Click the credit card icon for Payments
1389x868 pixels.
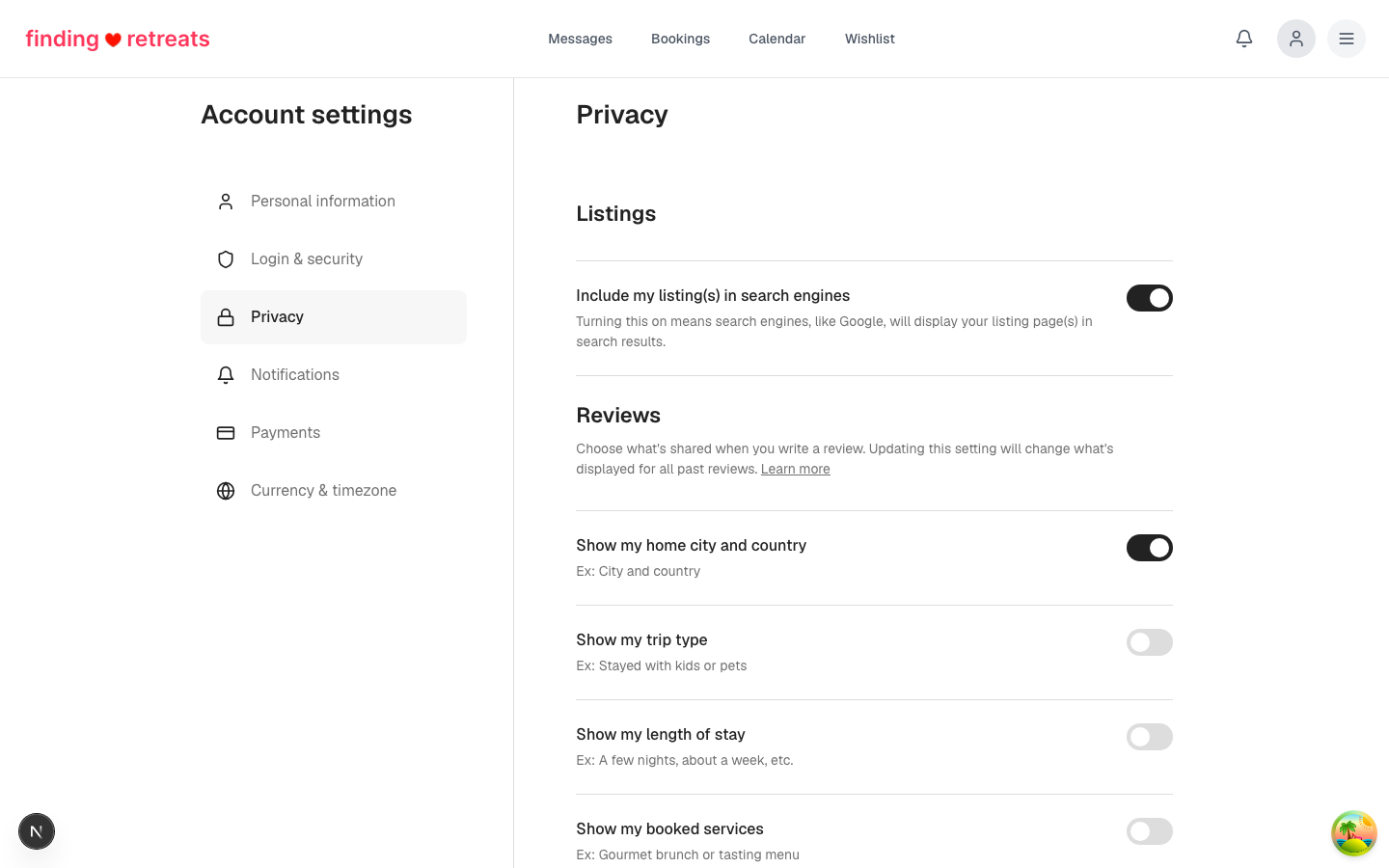(226, 433)
